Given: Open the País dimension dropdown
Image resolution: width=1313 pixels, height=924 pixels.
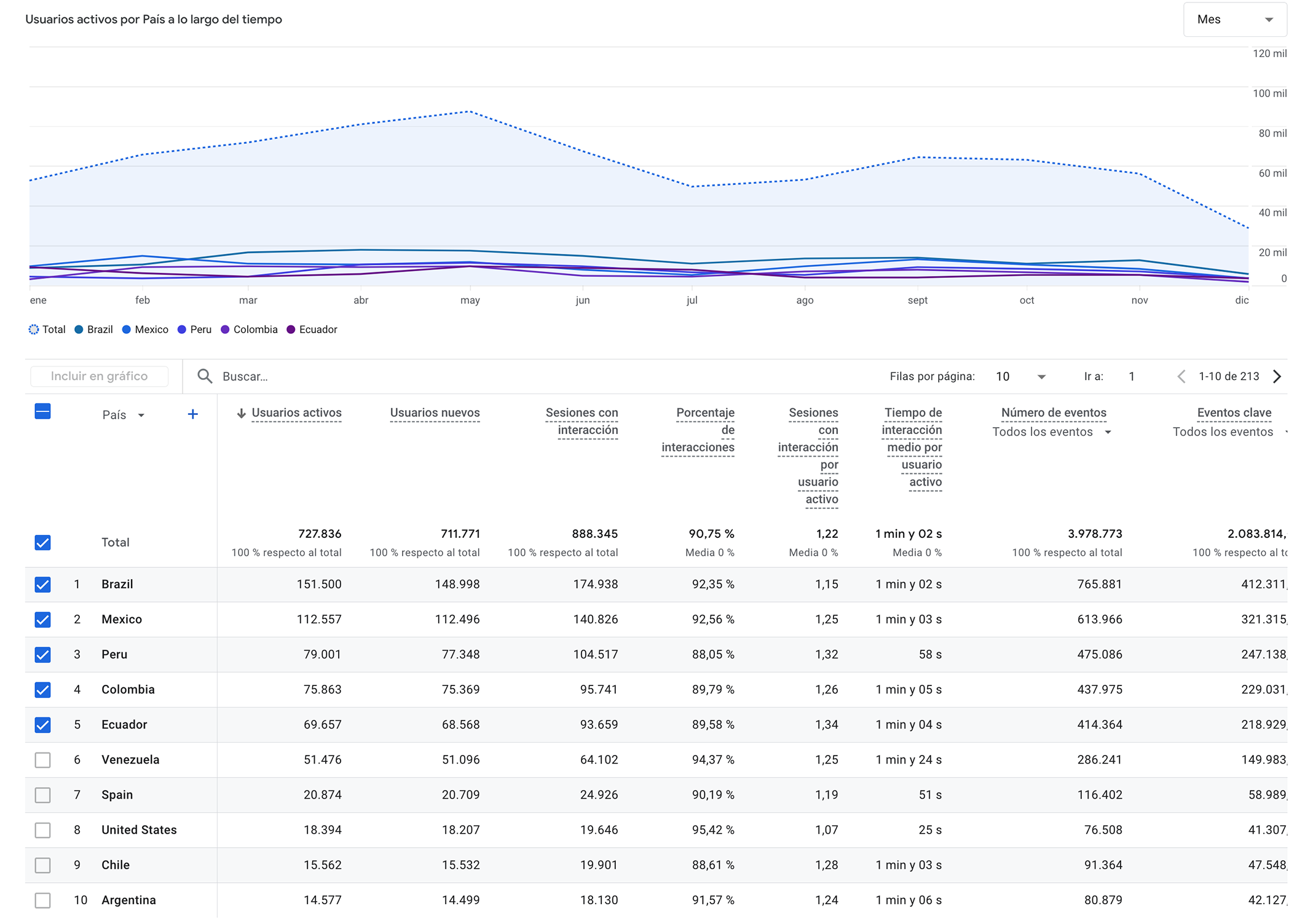Looking at the screenshot, I should click(x=123, y=415).
